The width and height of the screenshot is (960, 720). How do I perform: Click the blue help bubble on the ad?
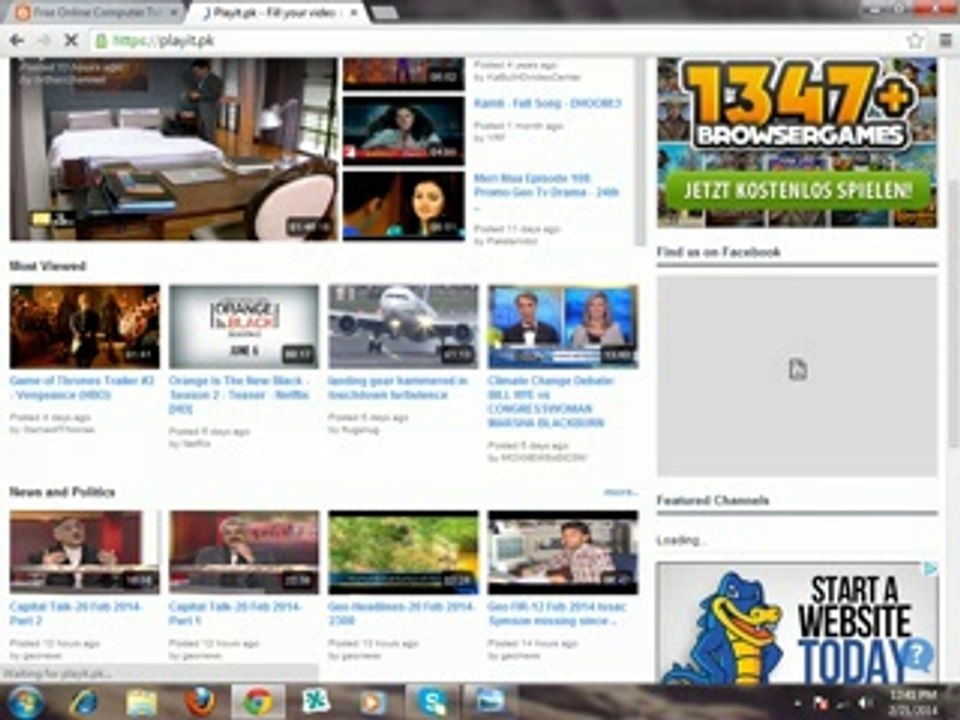[916, 656]
